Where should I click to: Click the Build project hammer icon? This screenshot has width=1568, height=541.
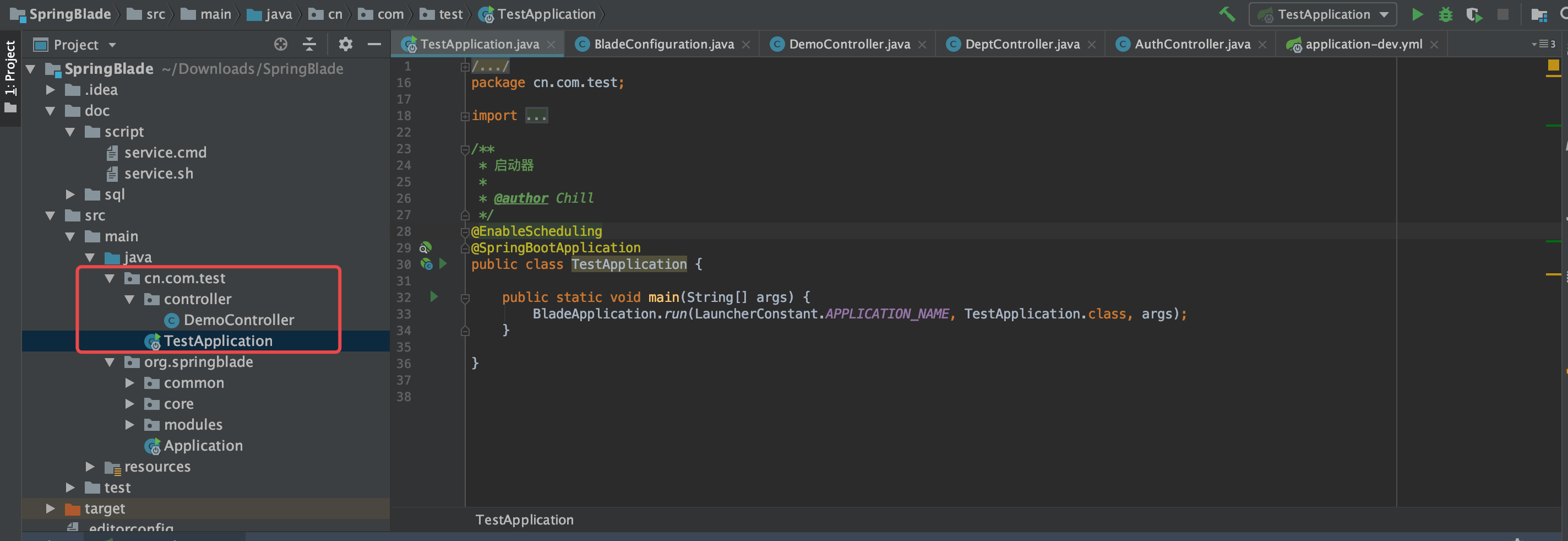(x=1227, y=14)
